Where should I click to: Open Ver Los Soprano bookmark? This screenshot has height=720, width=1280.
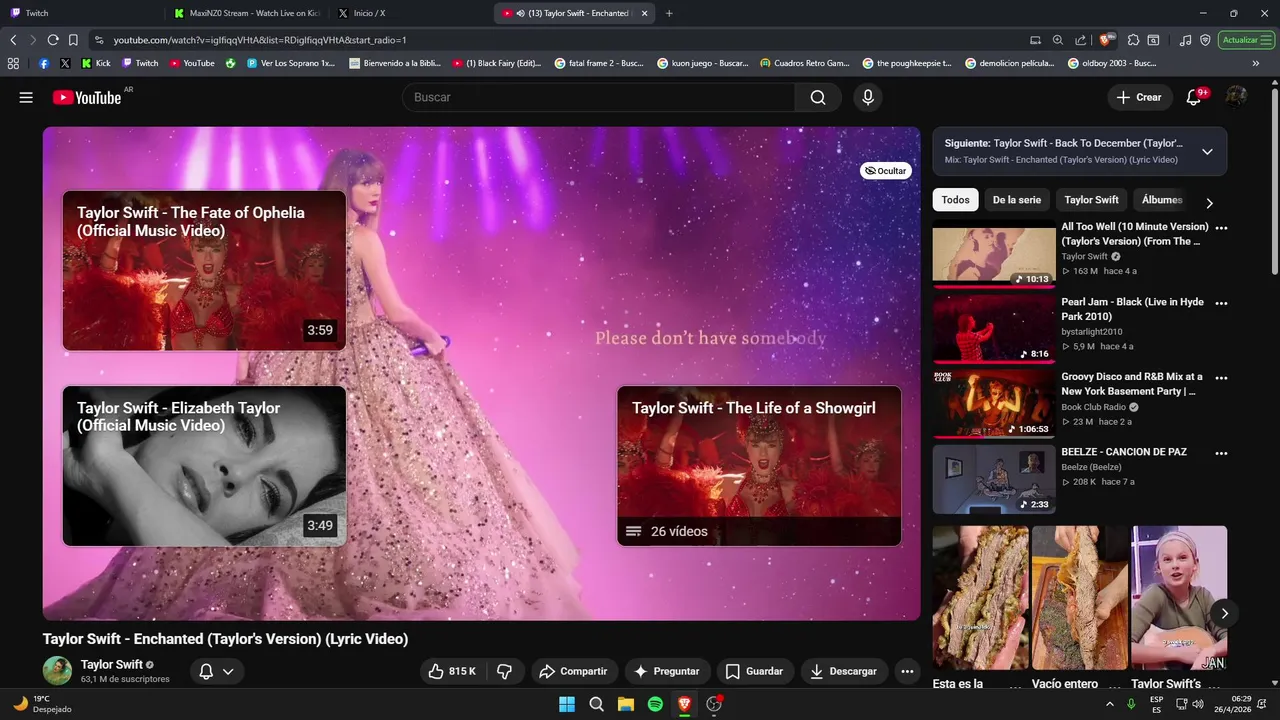[291, 63]
